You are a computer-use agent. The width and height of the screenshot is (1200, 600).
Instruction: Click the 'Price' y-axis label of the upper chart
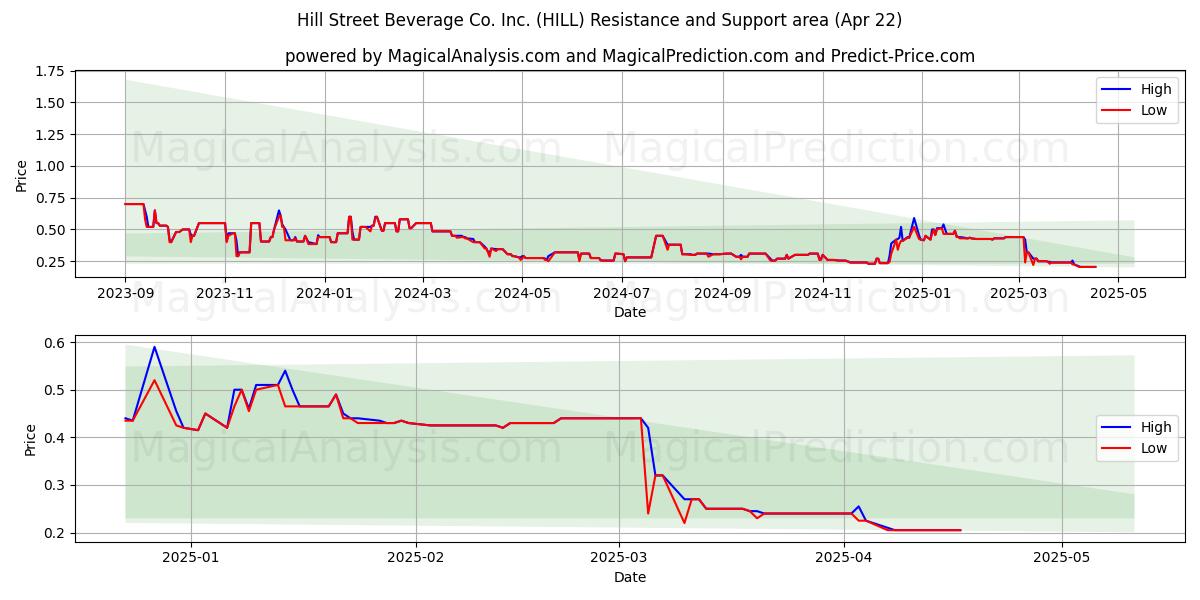[22, 174]
